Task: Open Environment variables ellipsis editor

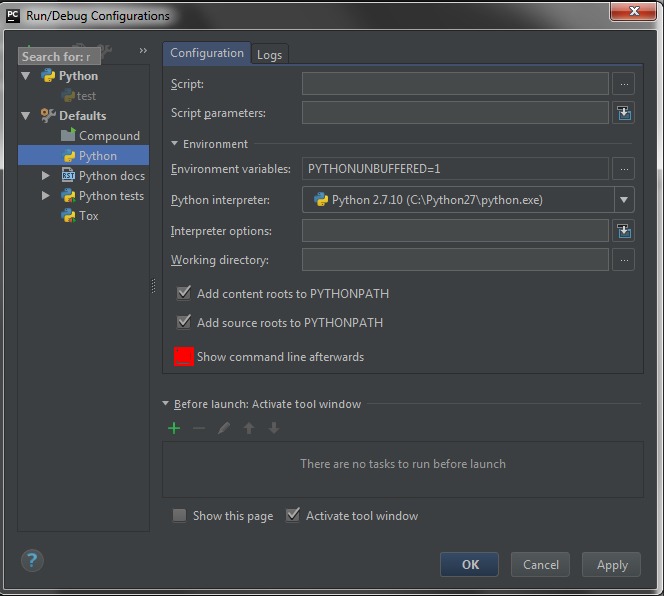Action: 623,169
